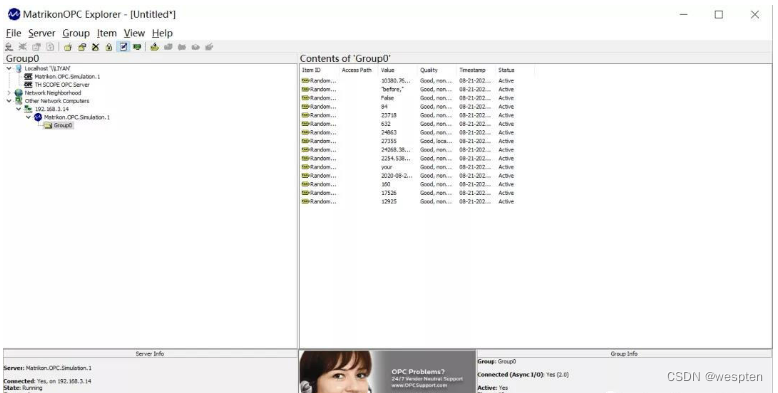Click the 192.168.3.14 network node icon
The height and width of the screenshot is (393, 778).
click(x=28, y=109)
